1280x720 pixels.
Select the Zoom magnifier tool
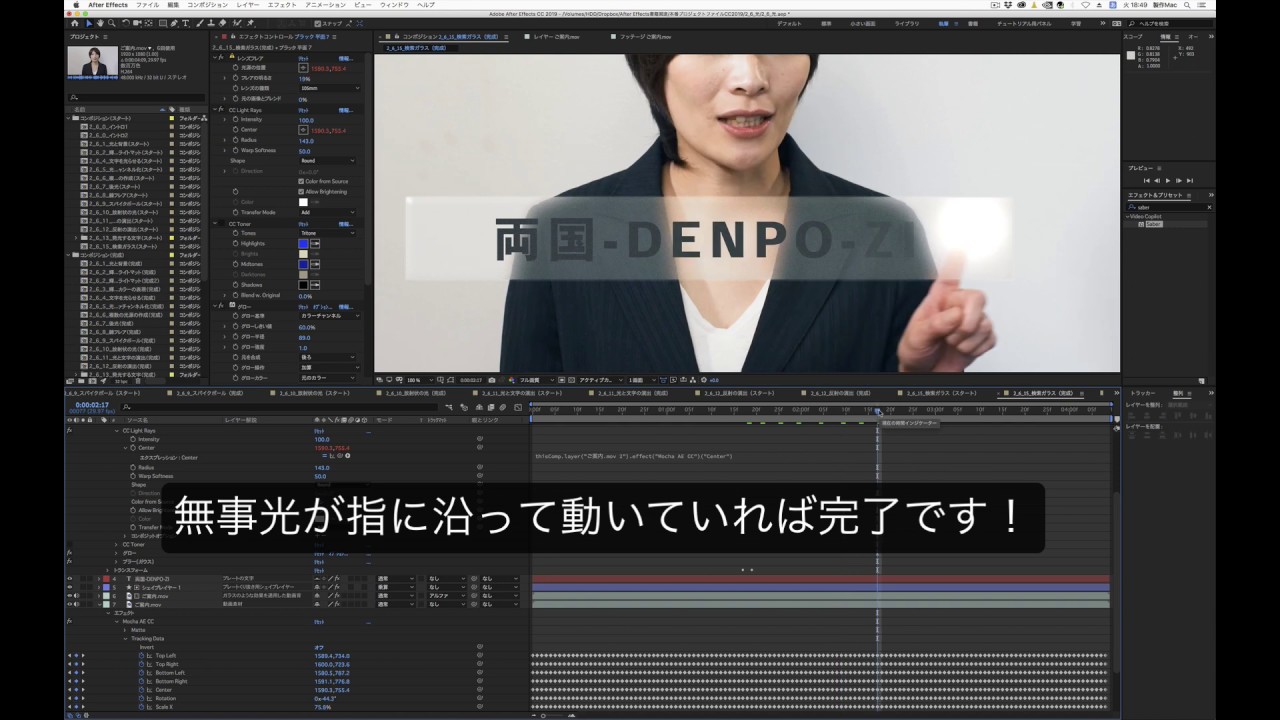(112, 23)
